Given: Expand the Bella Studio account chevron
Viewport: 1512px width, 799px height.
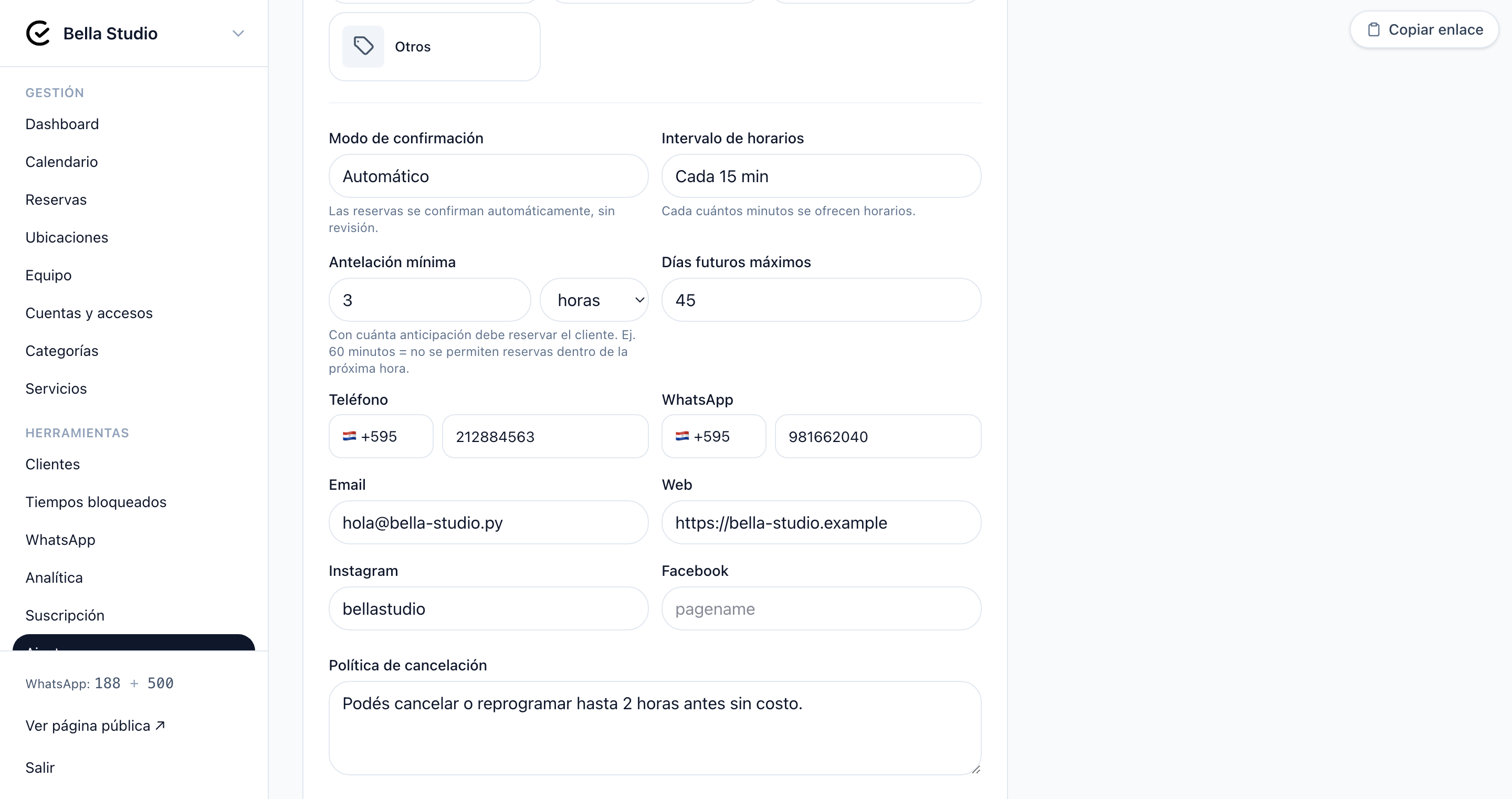Looking at the screenshot, I should (x=238, y=34).
